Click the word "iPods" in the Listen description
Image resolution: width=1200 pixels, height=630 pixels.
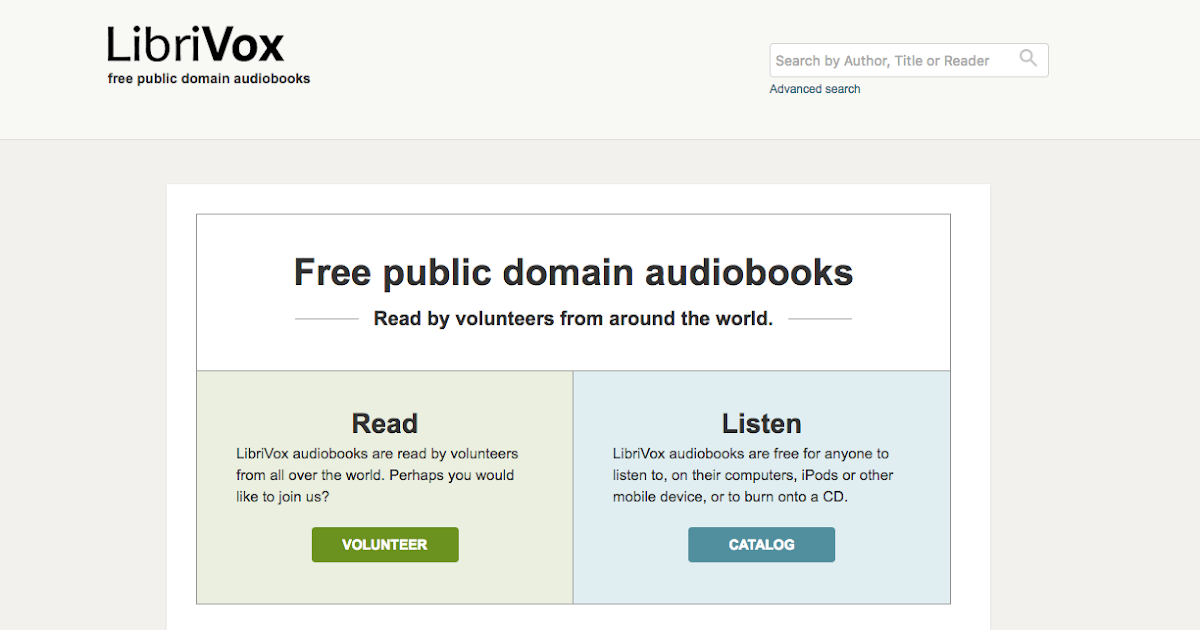pos(820,475)
